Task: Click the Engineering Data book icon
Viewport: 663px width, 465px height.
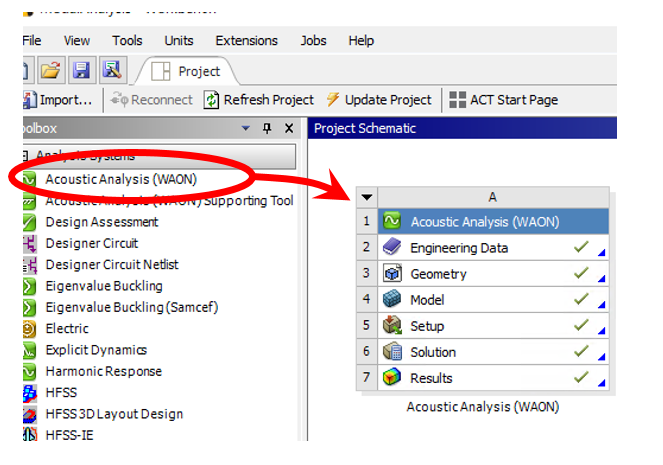Action: 392,247
